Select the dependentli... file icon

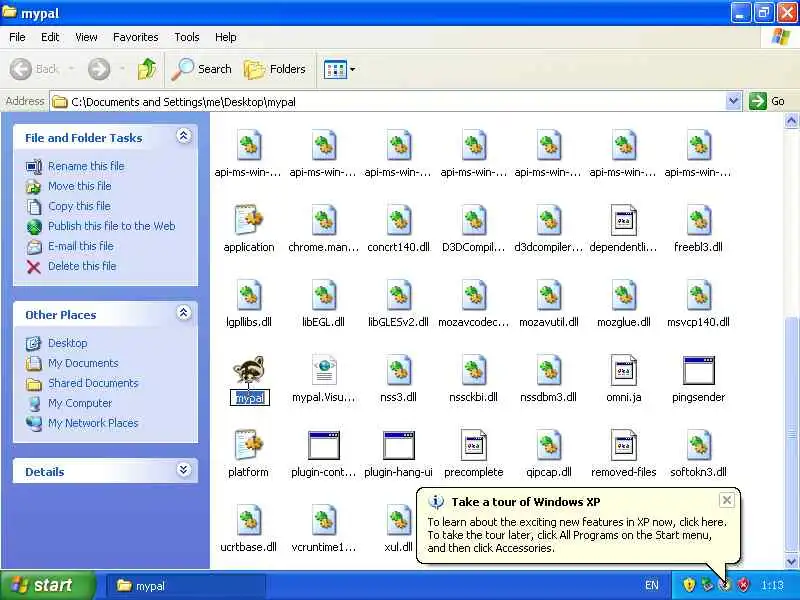(x=623, y=220)
